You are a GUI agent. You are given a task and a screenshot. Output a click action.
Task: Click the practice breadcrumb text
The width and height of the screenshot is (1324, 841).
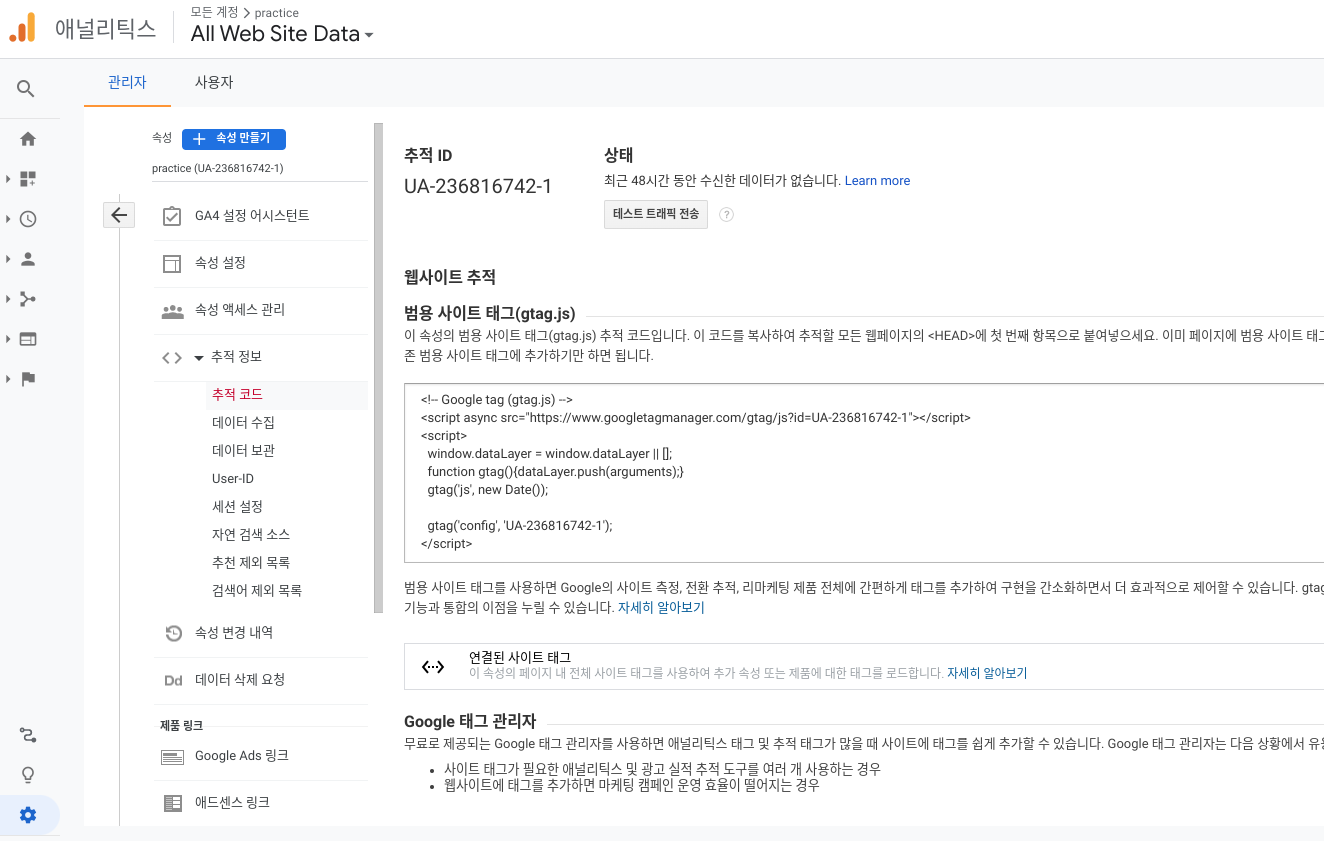point(277,13)
